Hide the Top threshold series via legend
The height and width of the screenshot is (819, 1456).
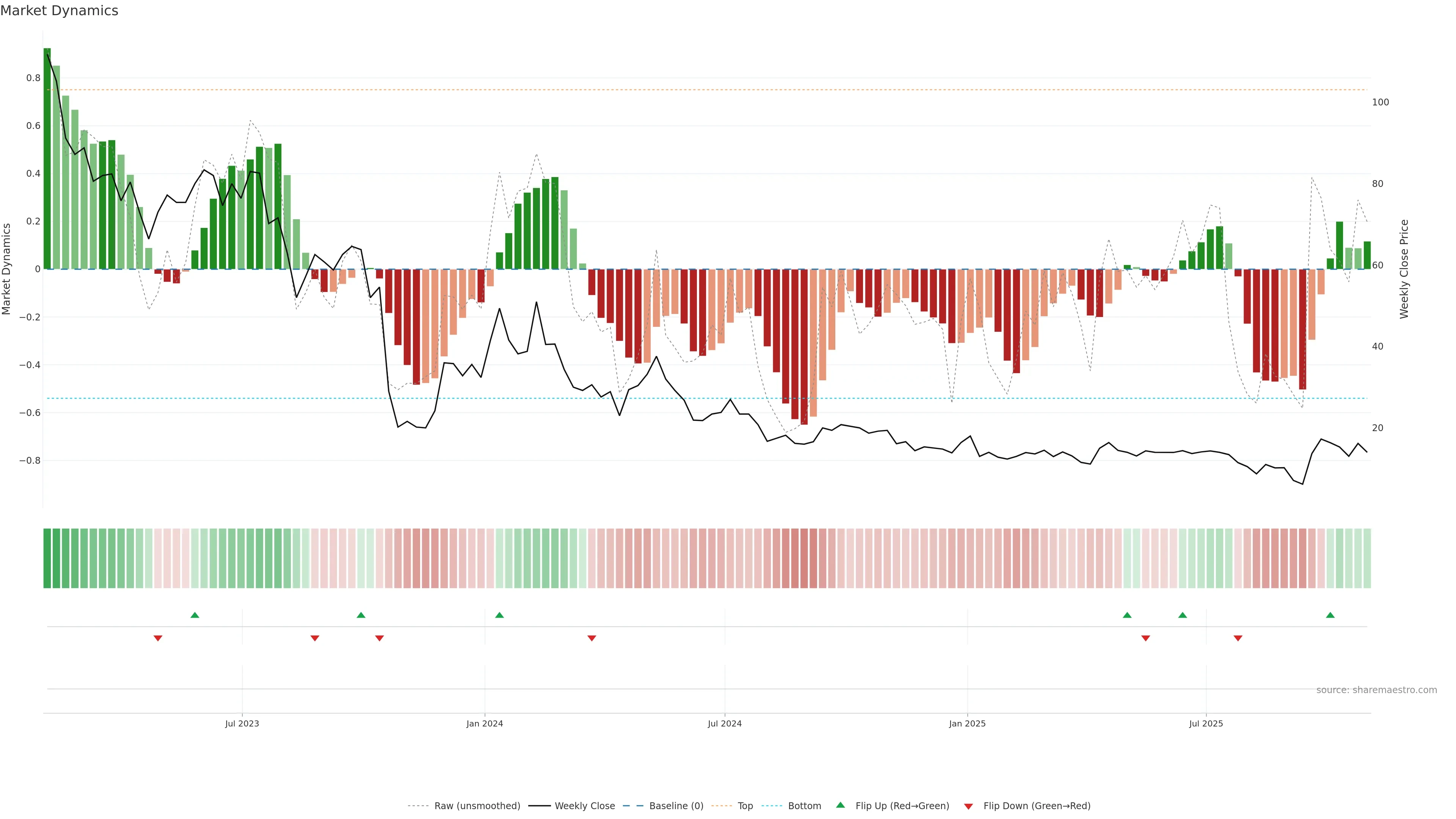tap(745, 806)
